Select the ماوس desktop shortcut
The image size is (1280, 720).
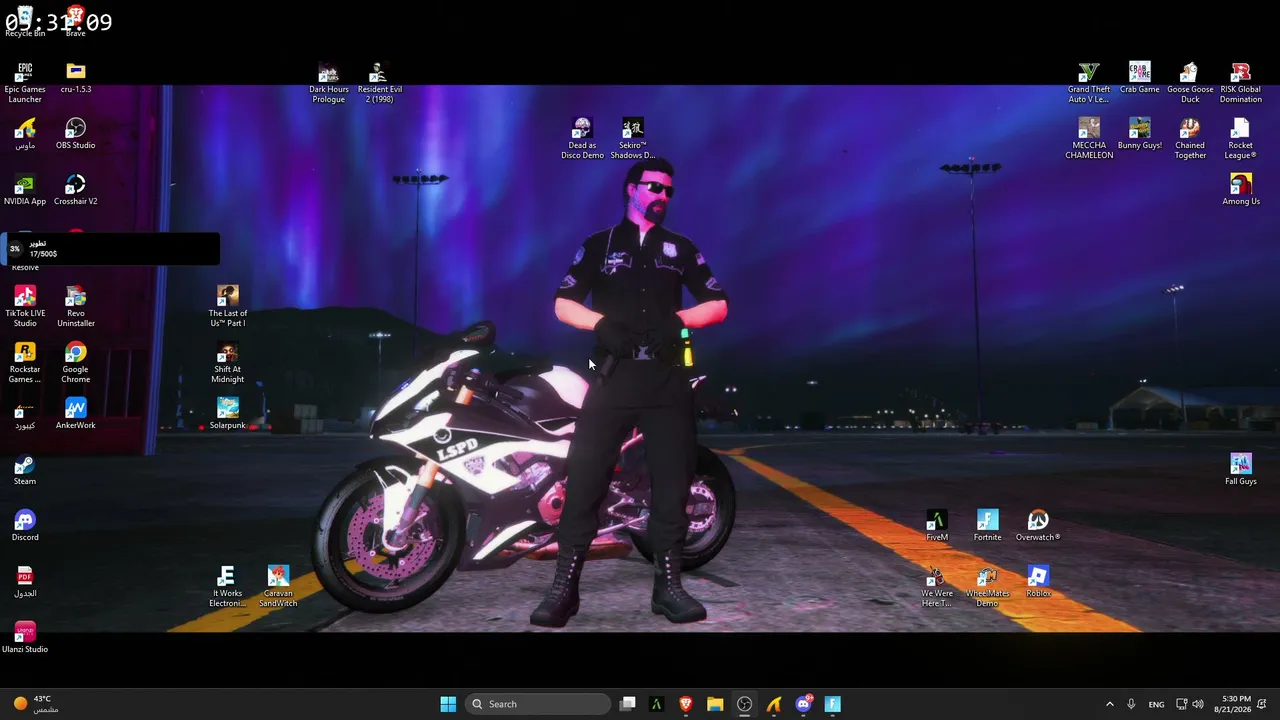pos(25,133)
